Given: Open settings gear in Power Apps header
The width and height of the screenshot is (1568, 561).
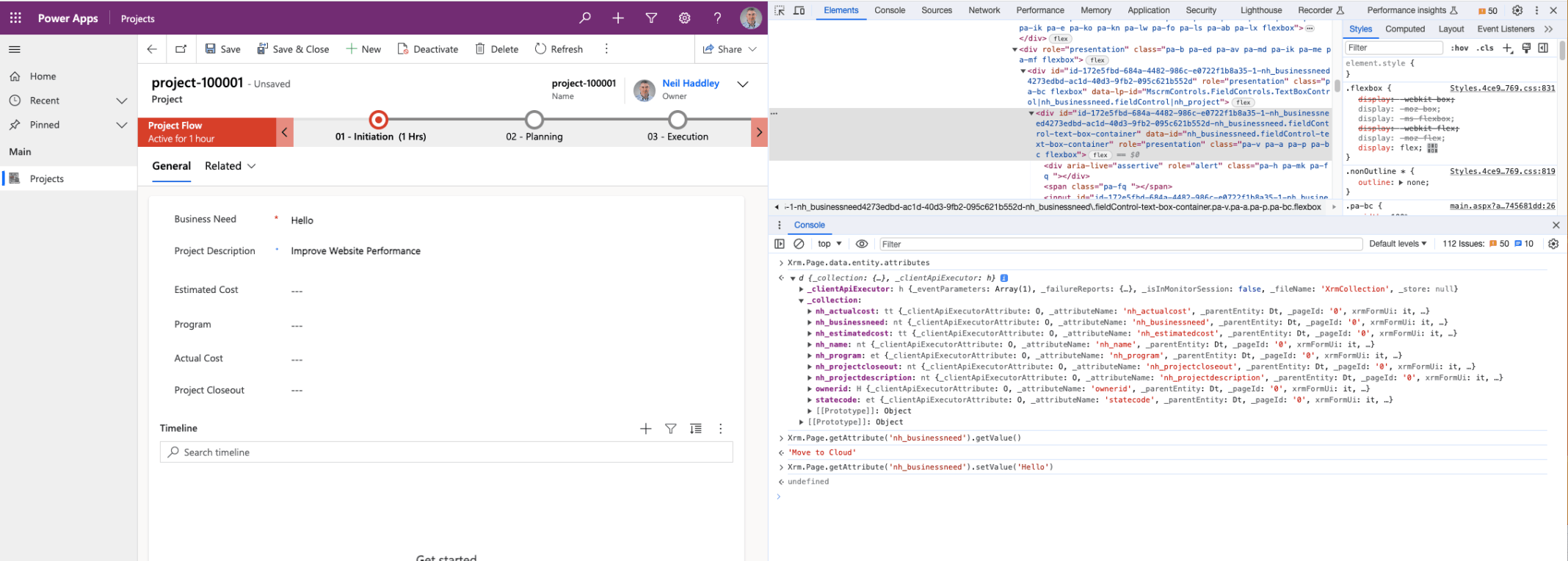Looking at the screenshot, I should [x=684, y=18].
